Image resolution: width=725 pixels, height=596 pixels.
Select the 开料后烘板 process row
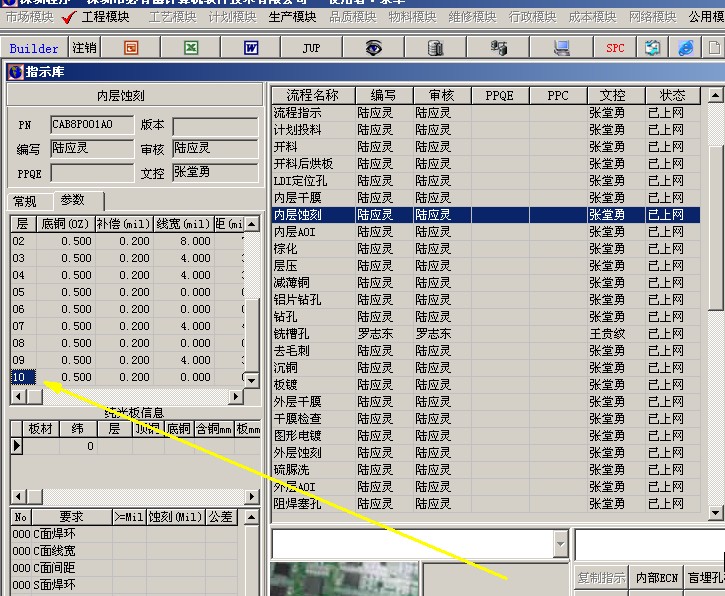tap(486, 164)
